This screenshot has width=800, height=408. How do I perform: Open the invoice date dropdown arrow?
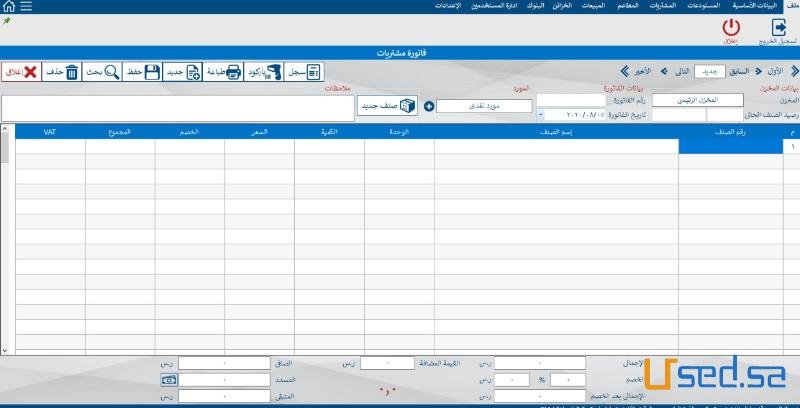pos(541,114)
